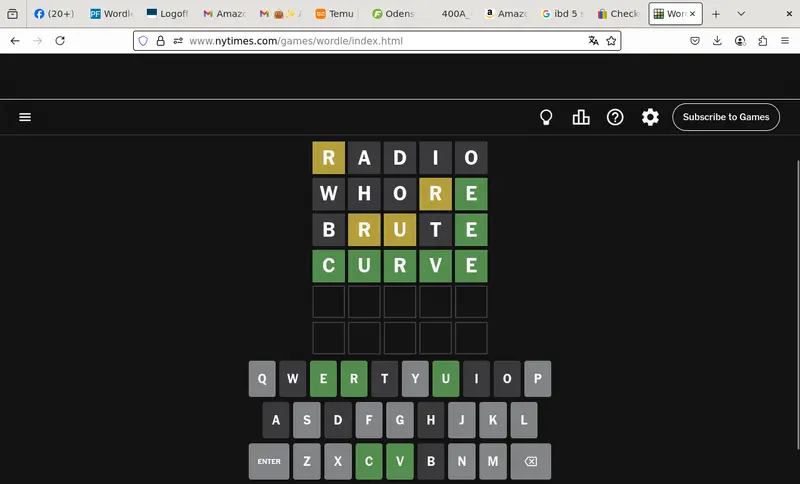Click the backspace key on keyboard

[531, 461]
